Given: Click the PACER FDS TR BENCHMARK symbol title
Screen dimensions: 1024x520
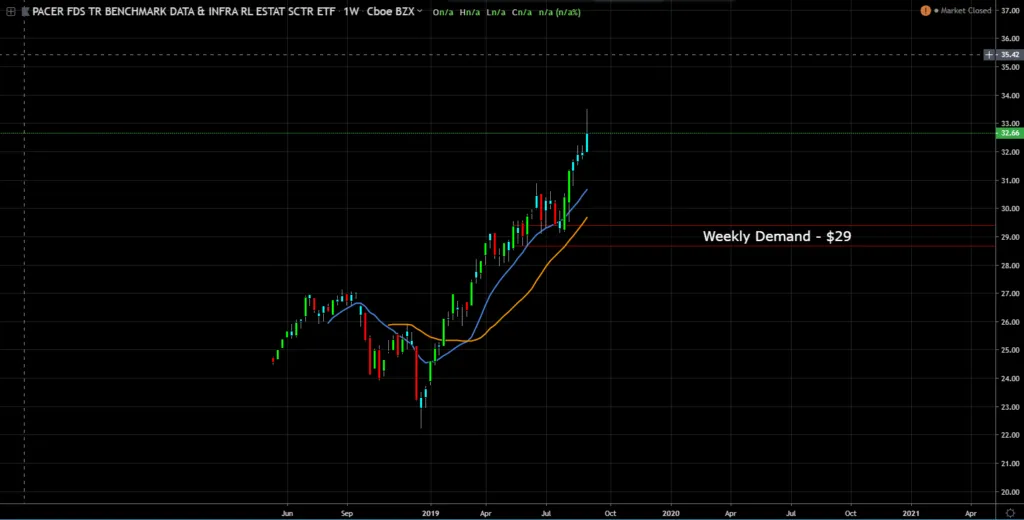Looking at the screenshot, I should coord(184,11).
